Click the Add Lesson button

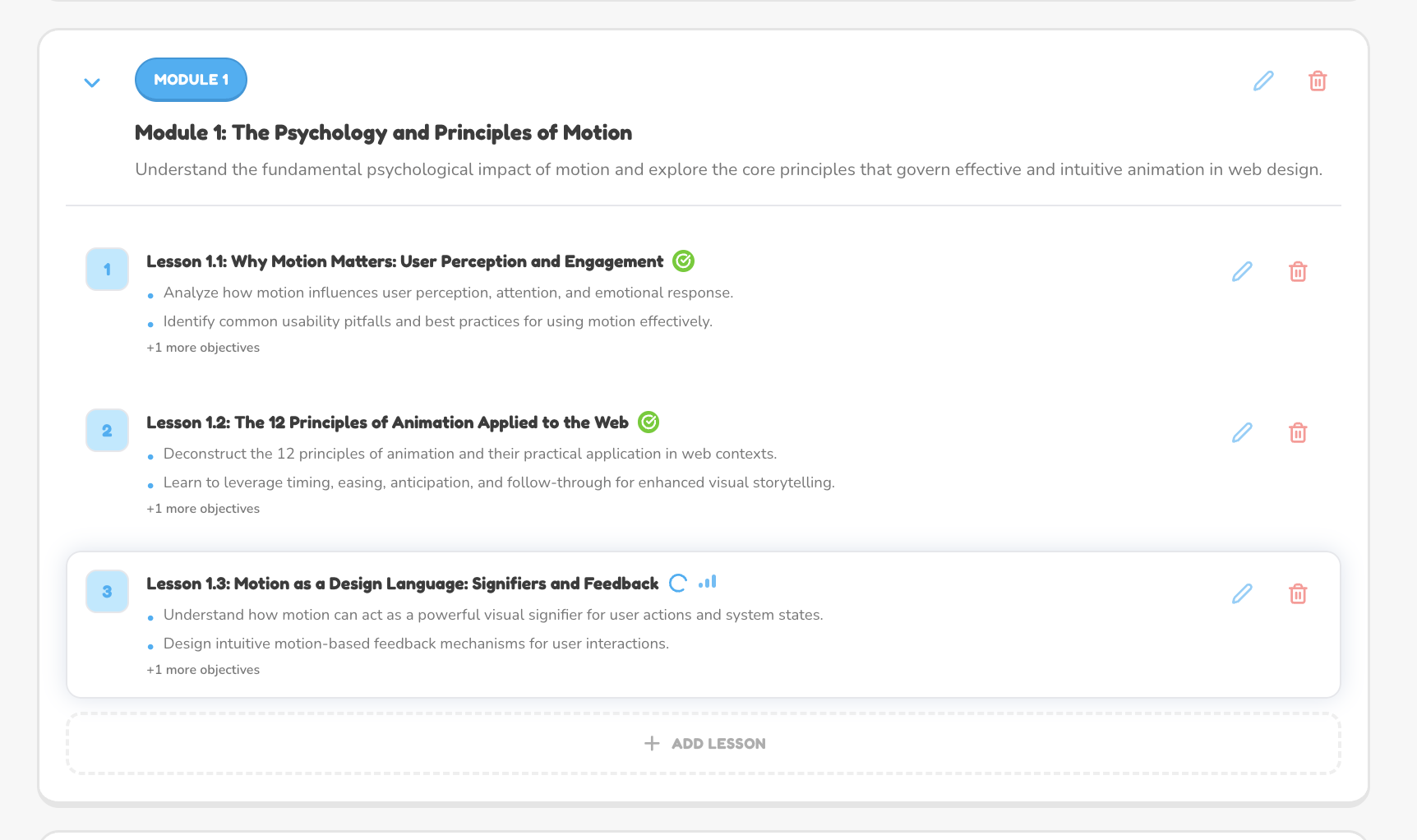click(x=704, y=744)
